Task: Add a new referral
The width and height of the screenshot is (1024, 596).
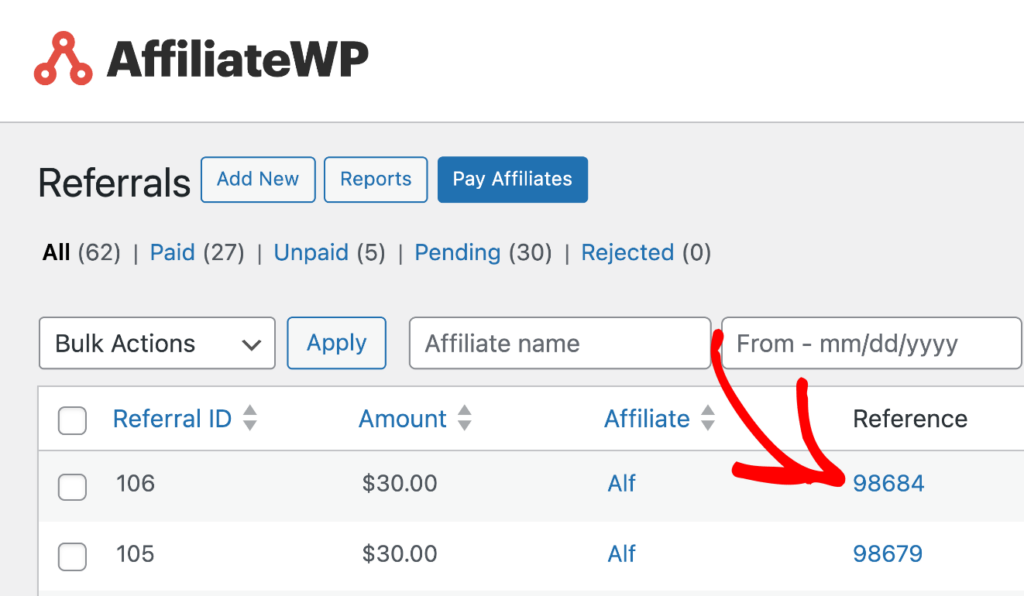Action: point(258,180)
